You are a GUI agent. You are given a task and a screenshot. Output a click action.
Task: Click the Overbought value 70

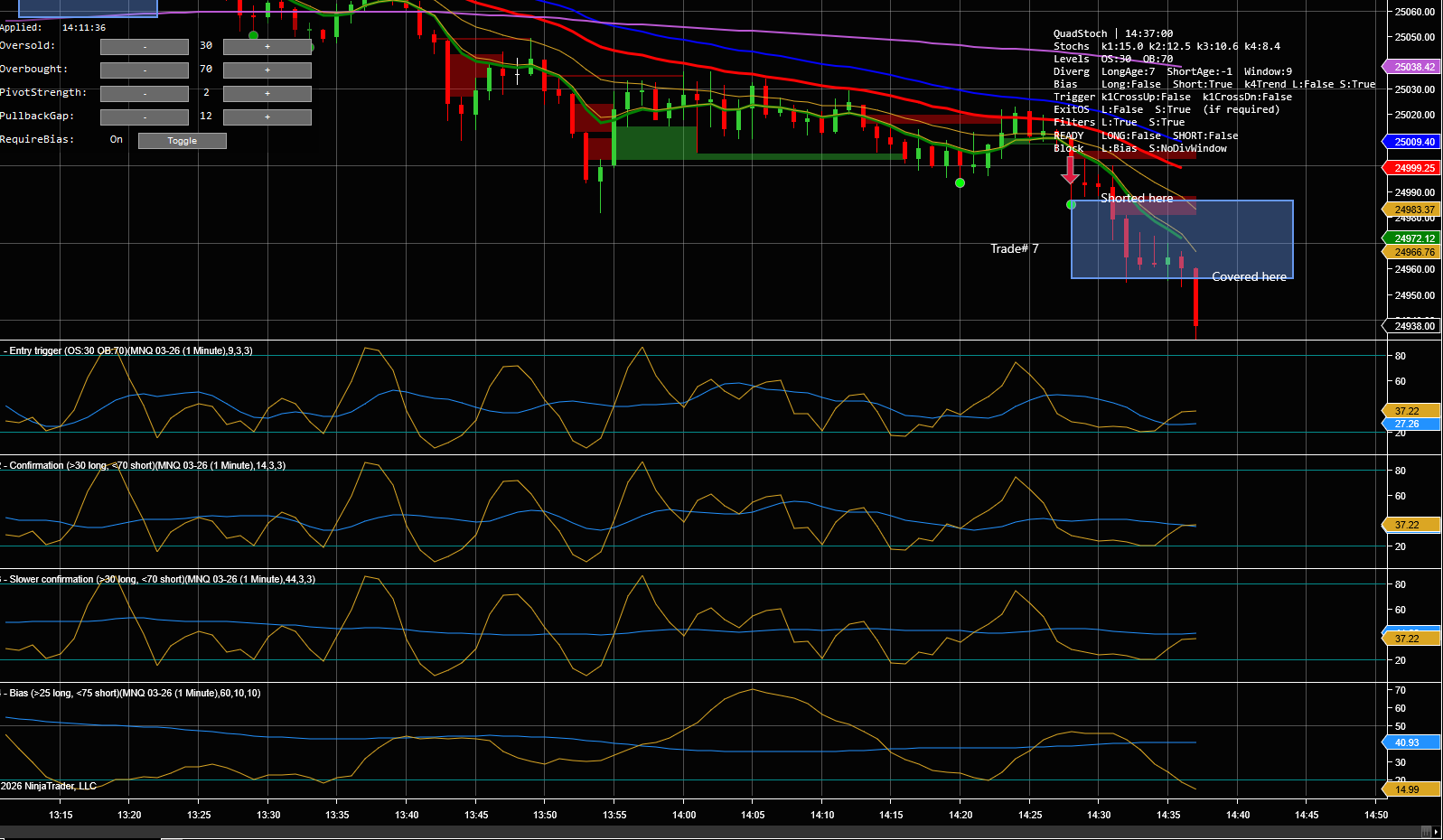pos(206,69)
